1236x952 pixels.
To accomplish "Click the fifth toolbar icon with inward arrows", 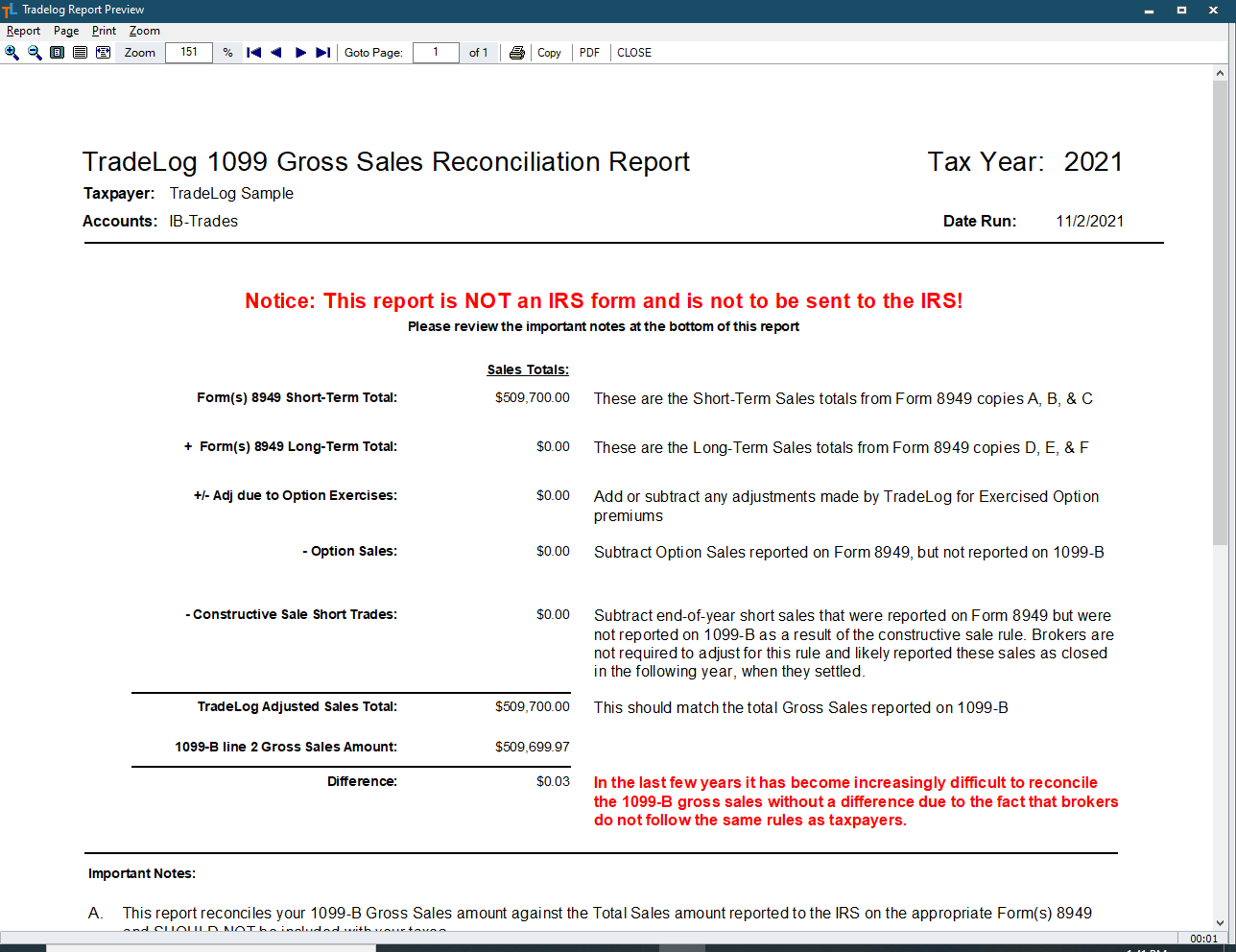I will (x=103, y=53).
